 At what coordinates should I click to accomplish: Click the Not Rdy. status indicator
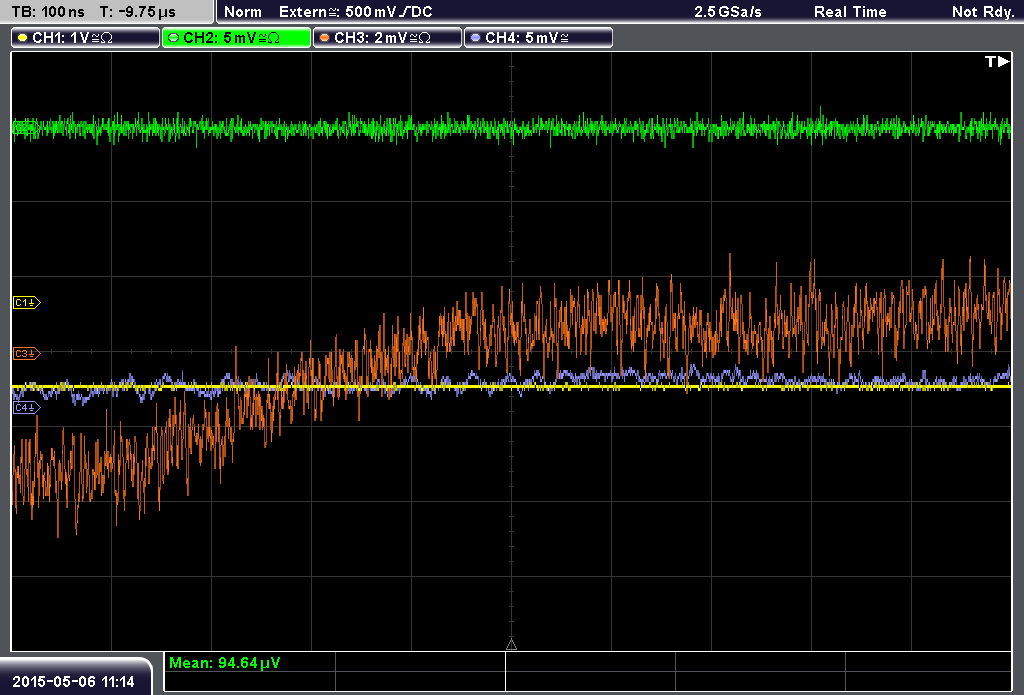coord(983,12)
